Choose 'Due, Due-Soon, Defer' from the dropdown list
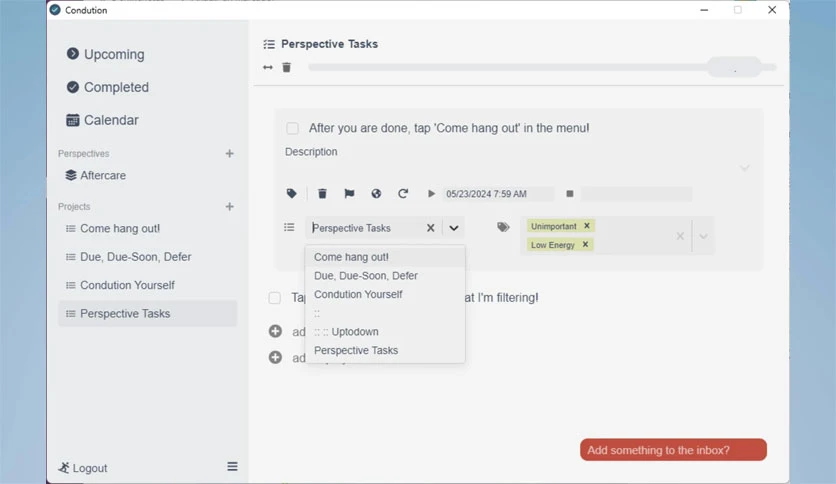 pos(385,276)
